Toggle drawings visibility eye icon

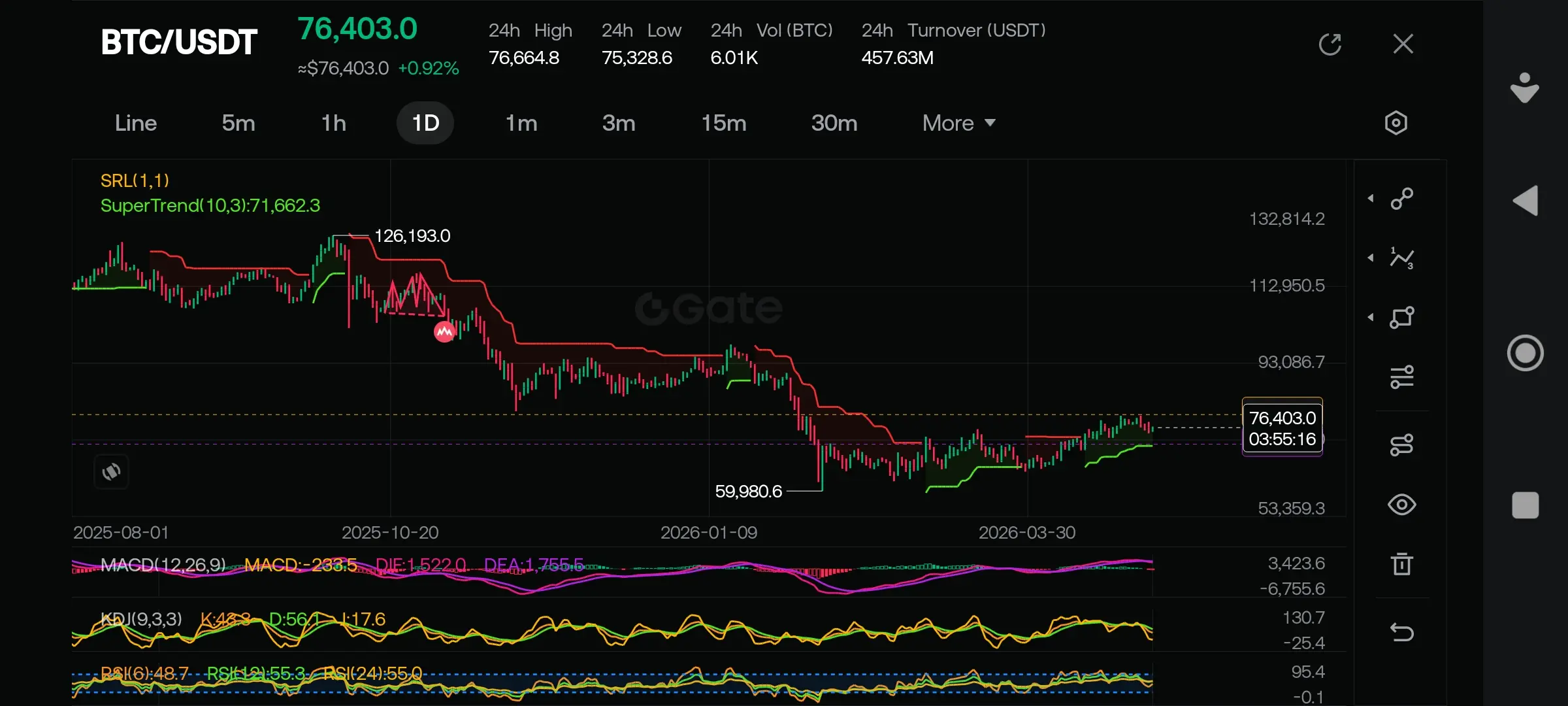(x=1401, y=505)
